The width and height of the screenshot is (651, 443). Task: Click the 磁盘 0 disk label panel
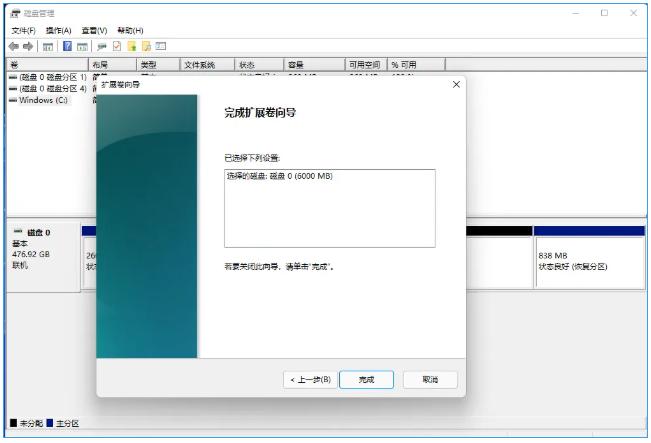pos(44,257)
